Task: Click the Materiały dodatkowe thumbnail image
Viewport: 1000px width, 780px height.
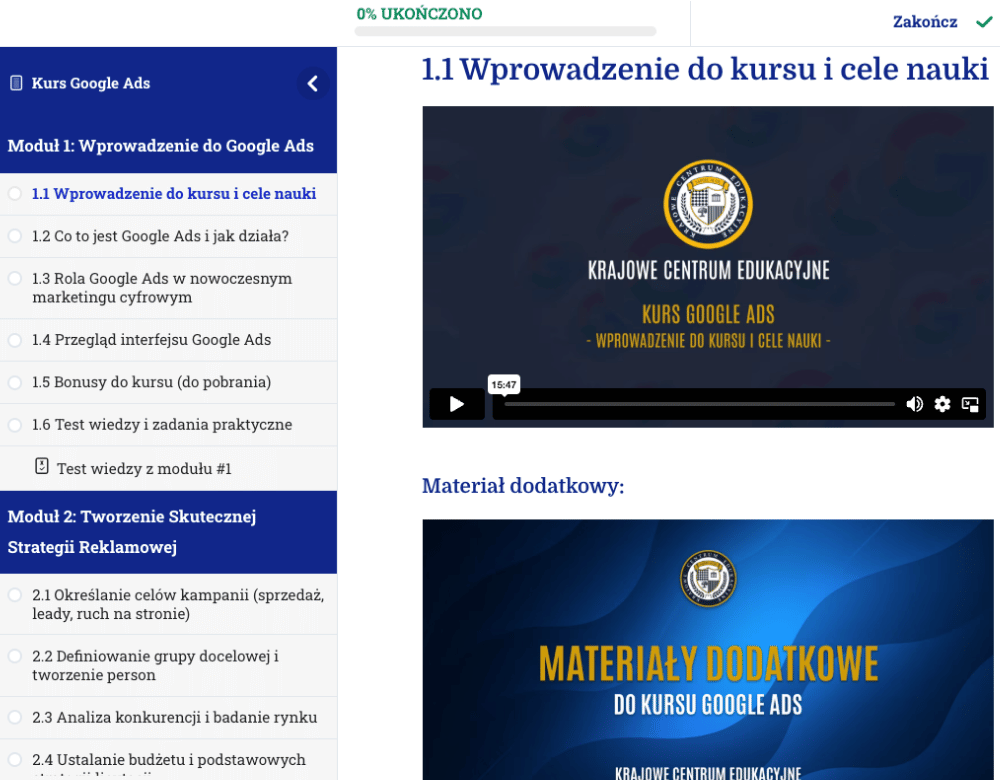Action: point(708,649)
